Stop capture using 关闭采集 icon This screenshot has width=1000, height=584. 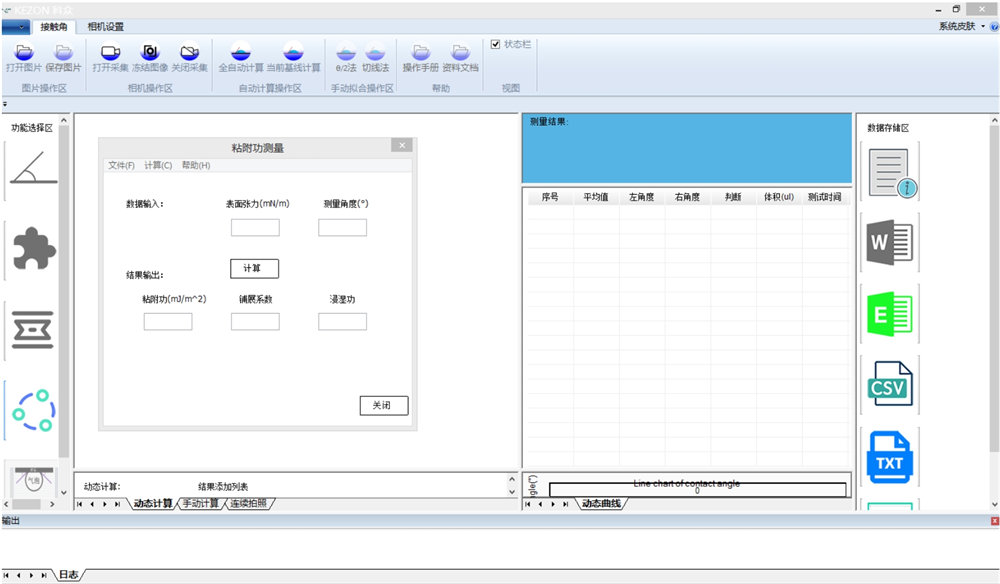pos(189,58)
